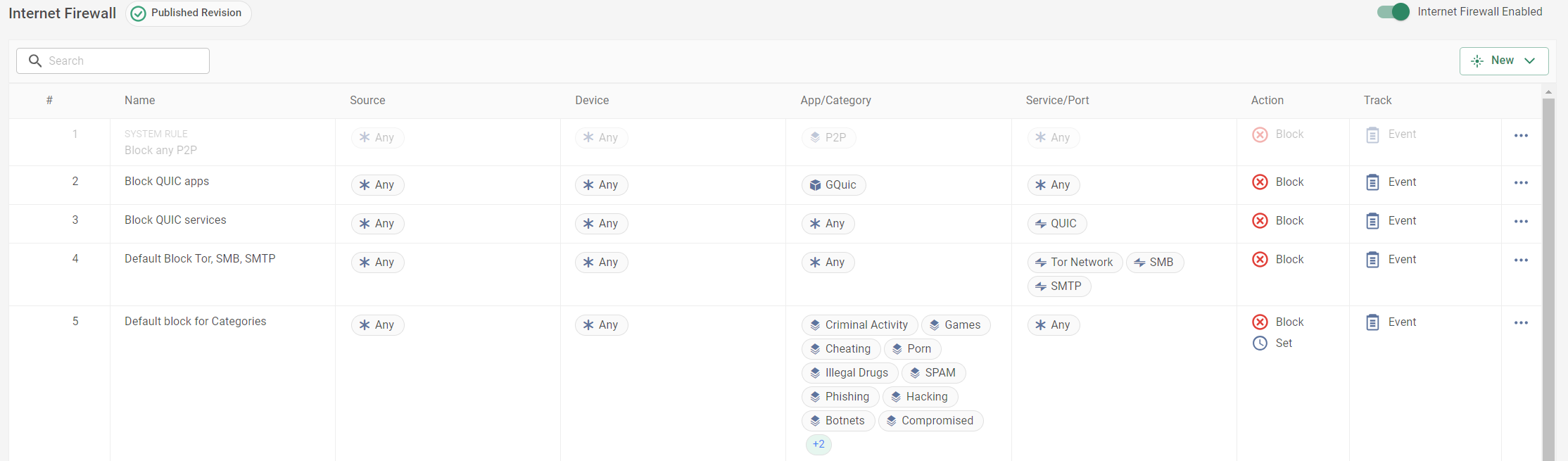Click the vertical scrollbar of rules table
The height and width of the screenshot is (461, 1568).
(1548, 282)
